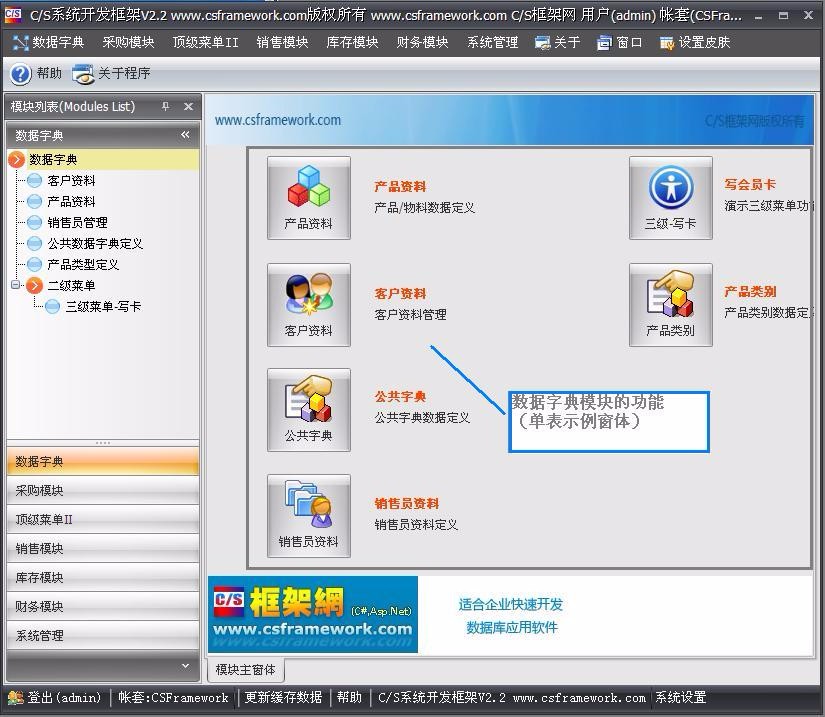Toggle the pin on the Modules List panel
This screenshot has height=717, width=825.
click(167, 106)
